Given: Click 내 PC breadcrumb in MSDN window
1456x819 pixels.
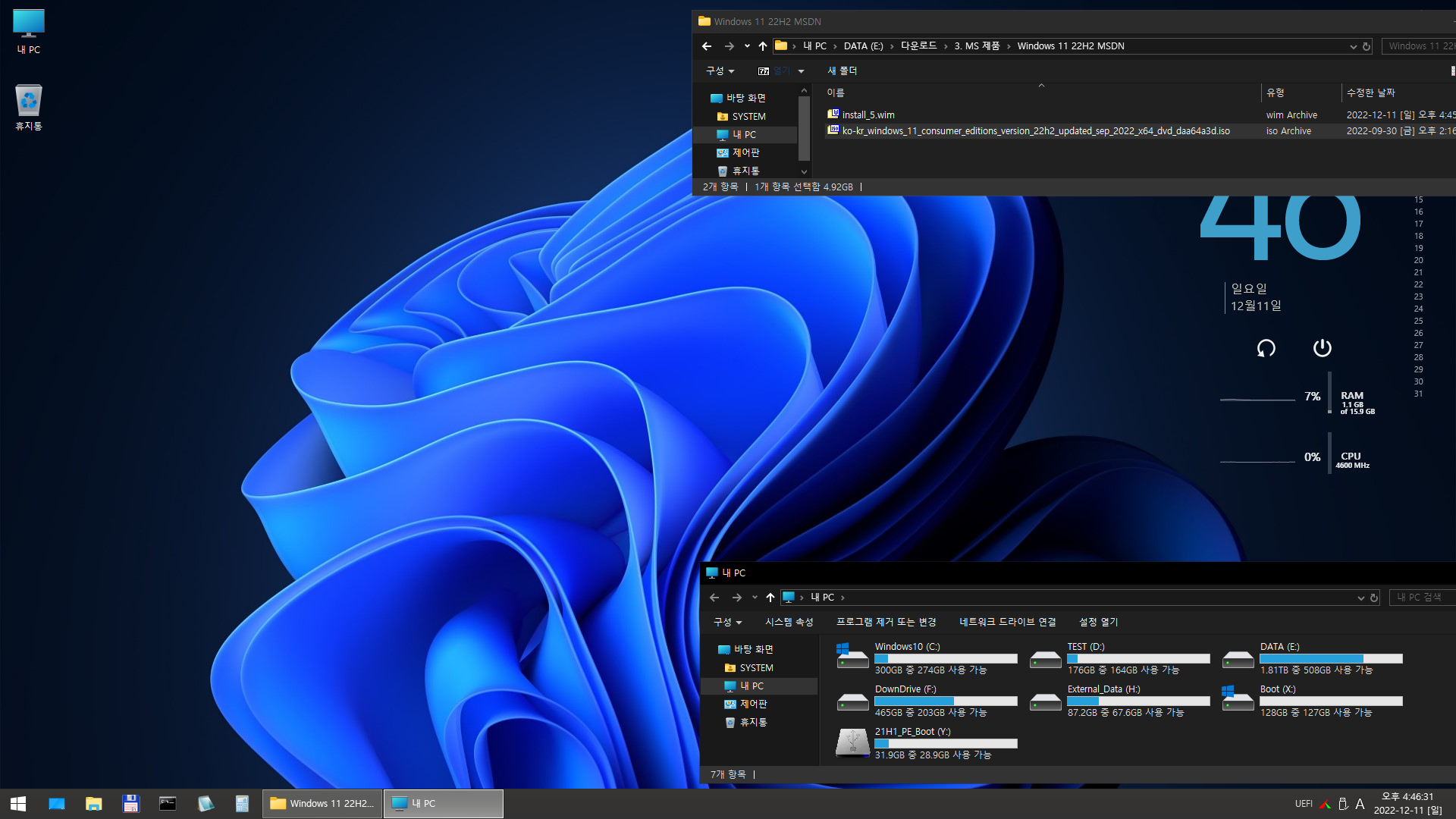Looking at the screenshot, I should coord(815,46).
